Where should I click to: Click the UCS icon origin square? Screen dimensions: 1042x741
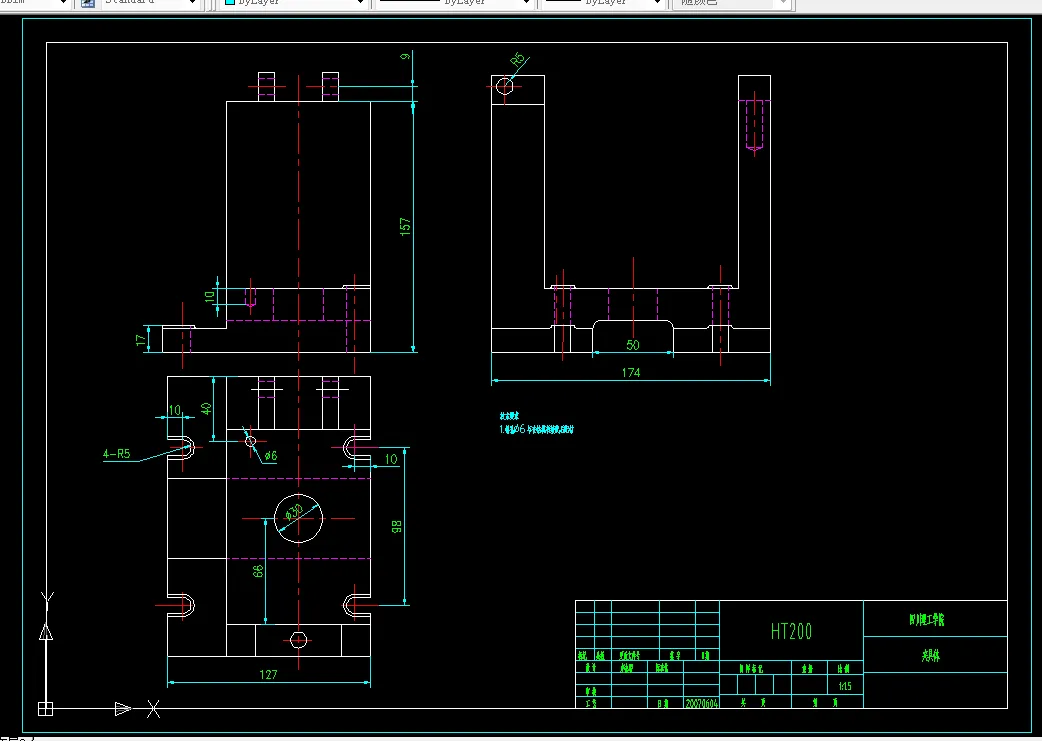click(x=45, y=708)
